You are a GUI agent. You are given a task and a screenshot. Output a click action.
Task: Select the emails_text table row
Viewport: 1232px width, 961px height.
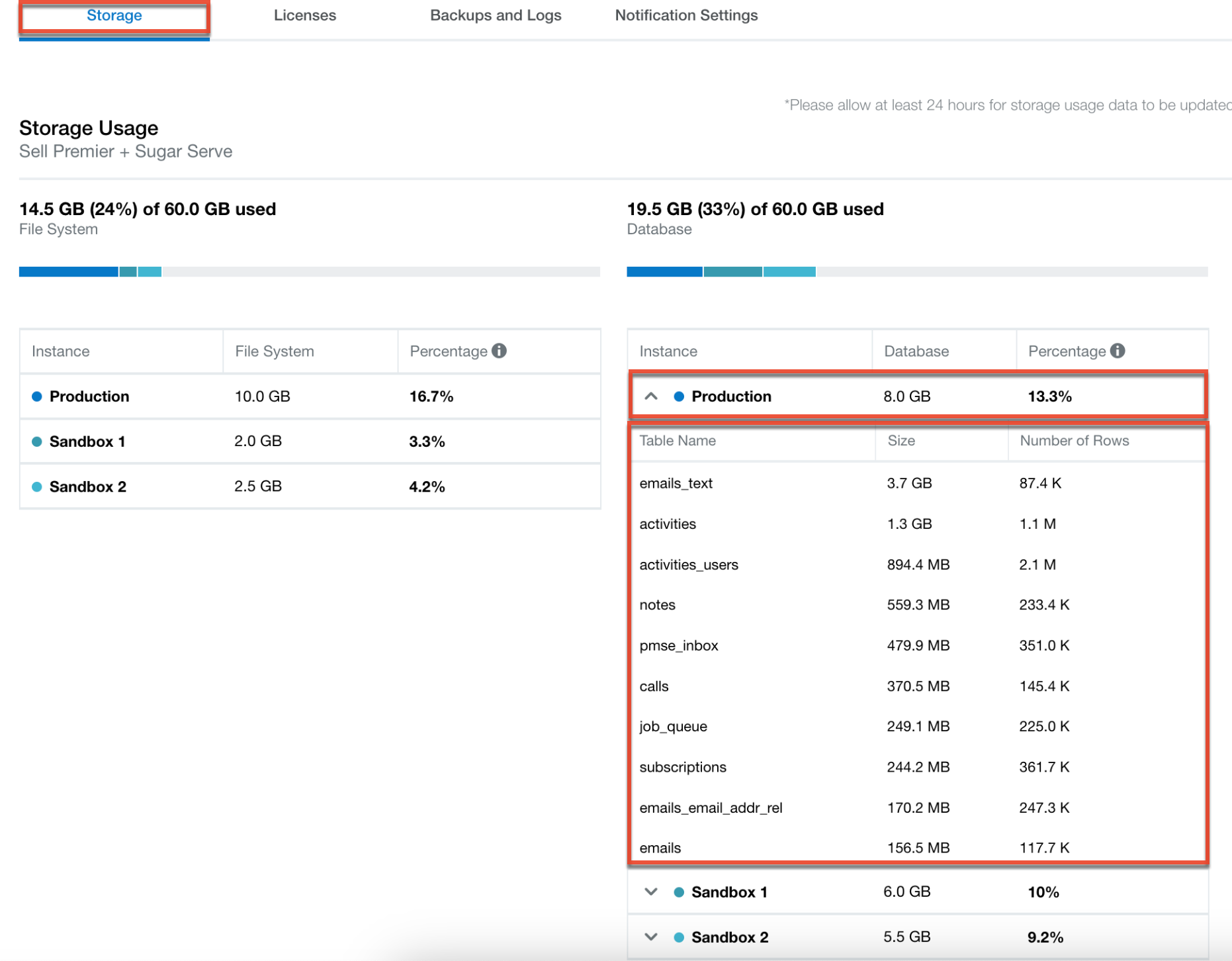coord(676,483)
